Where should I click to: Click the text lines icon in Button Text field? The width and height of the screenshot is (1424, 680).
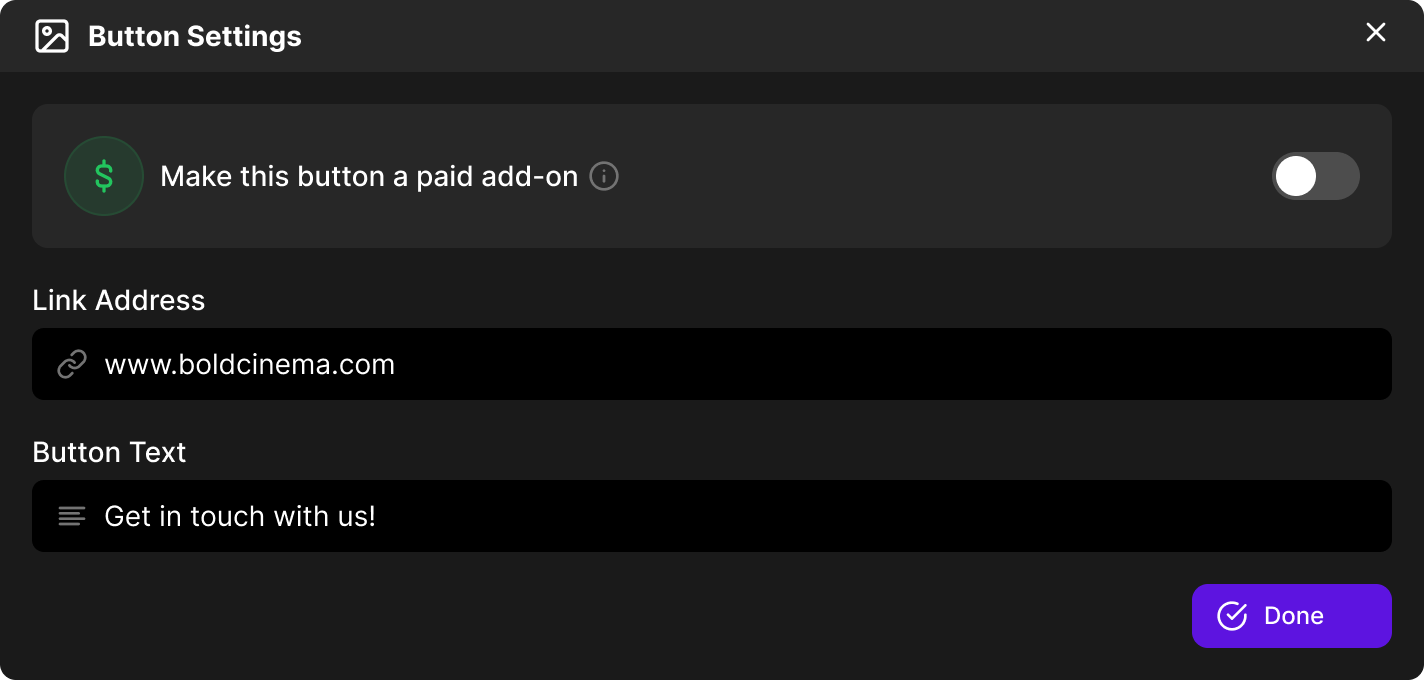(71, 516)
